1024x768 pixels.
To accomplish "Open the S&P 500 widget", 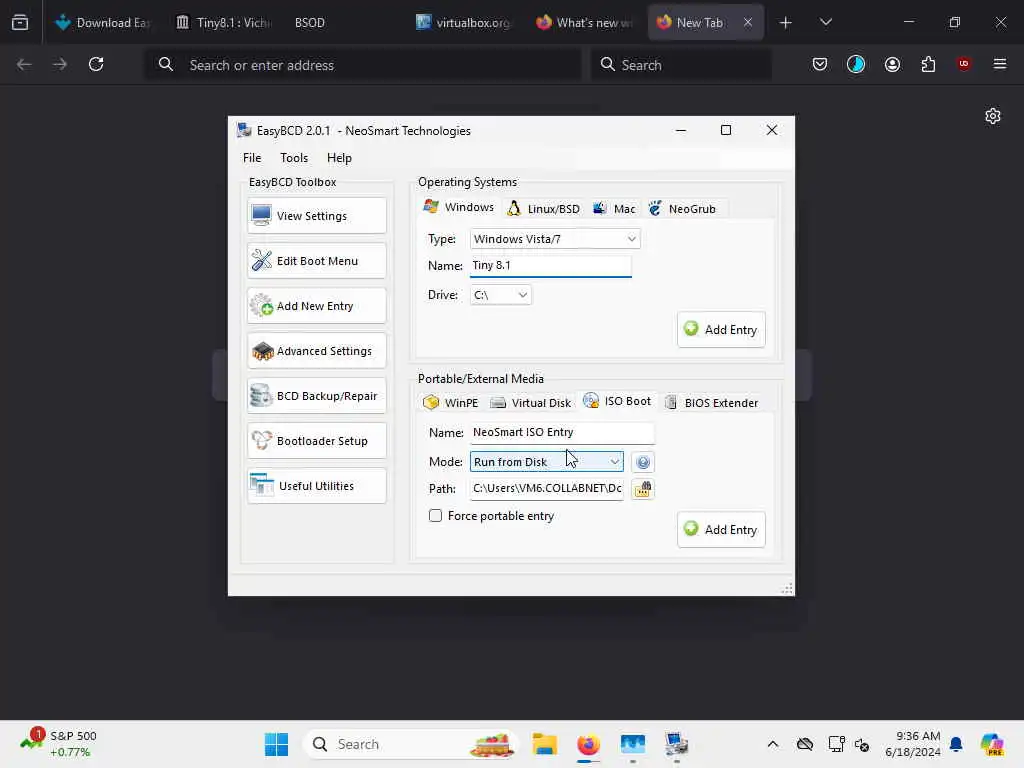I will (59, 744).
